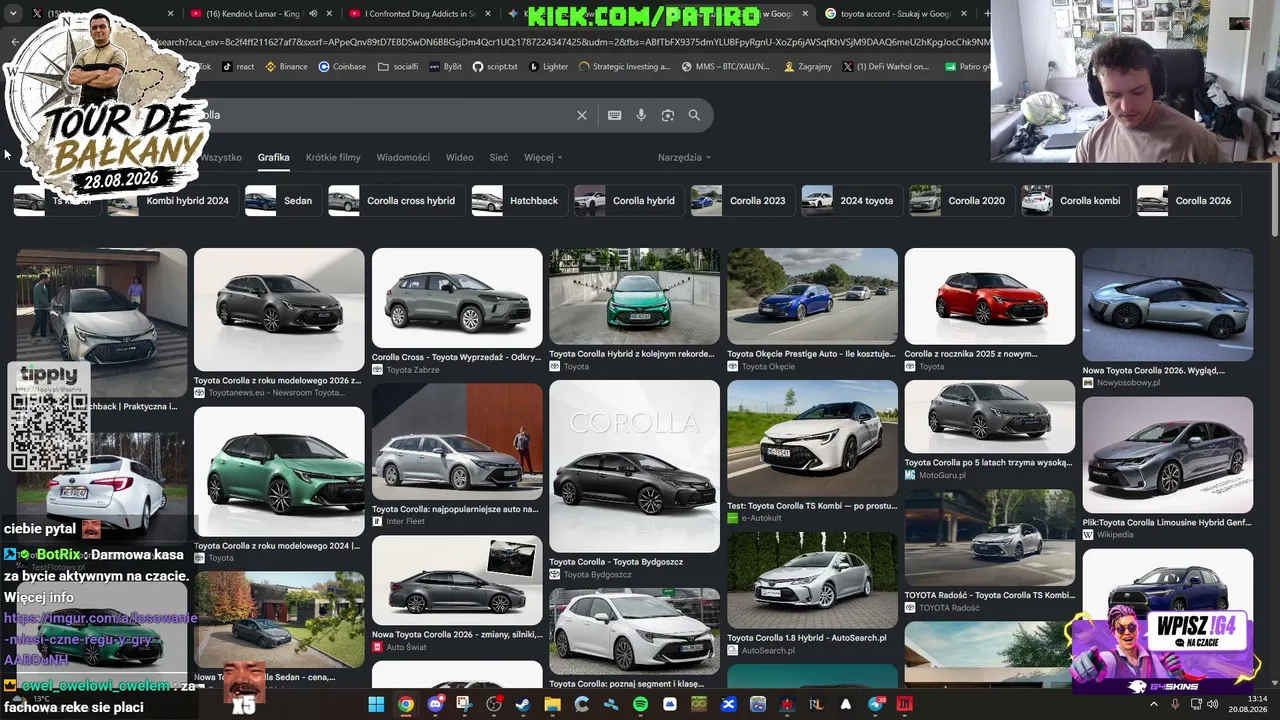Open the red Corolla z rocznika 2025 image
Image resolution: width=1280 pixels, height=720 pixels.
pos(990,297)
